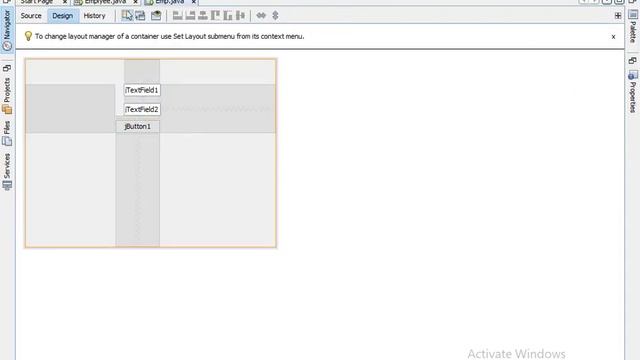Click the lightbulb hint icon
640x360 pixels.
coord(28,36)
